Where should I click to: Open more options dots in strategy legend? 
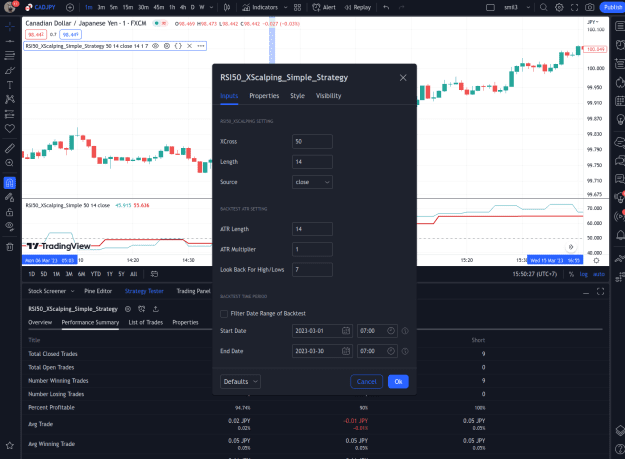(x=201, y=46)
